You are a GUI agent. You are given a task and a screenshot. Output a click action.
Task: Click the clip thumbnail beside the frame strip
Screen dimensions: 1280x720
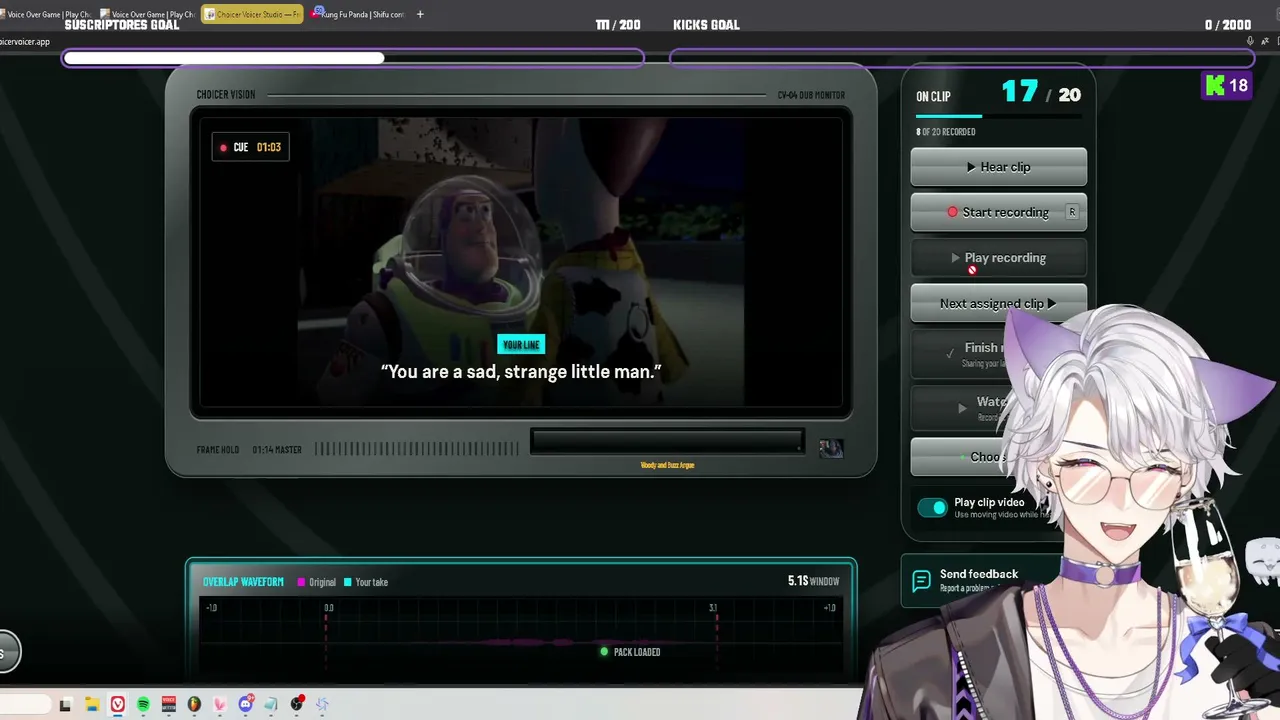click(x=831, y=449)
